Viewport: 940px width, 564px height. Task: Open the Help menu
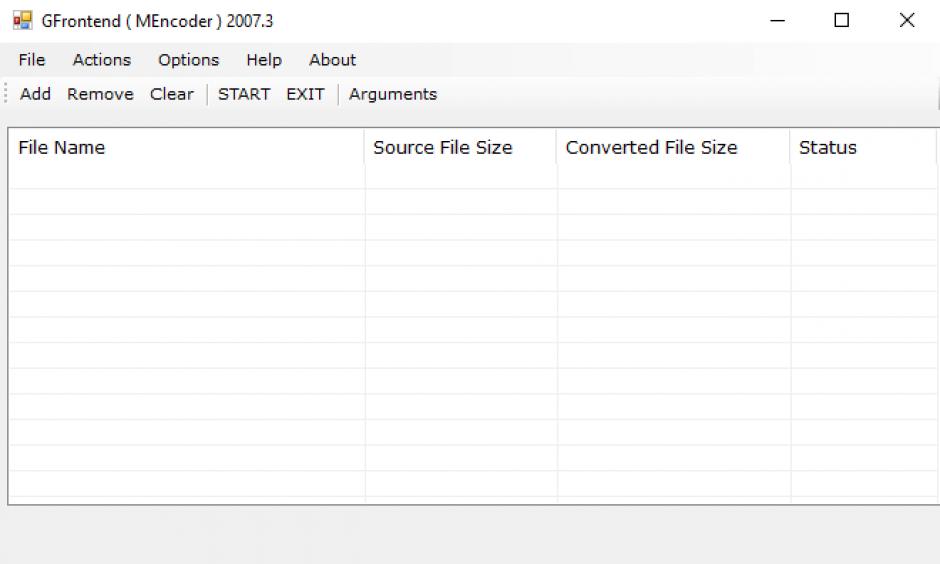pyautogui.click(x=263, y=60)
